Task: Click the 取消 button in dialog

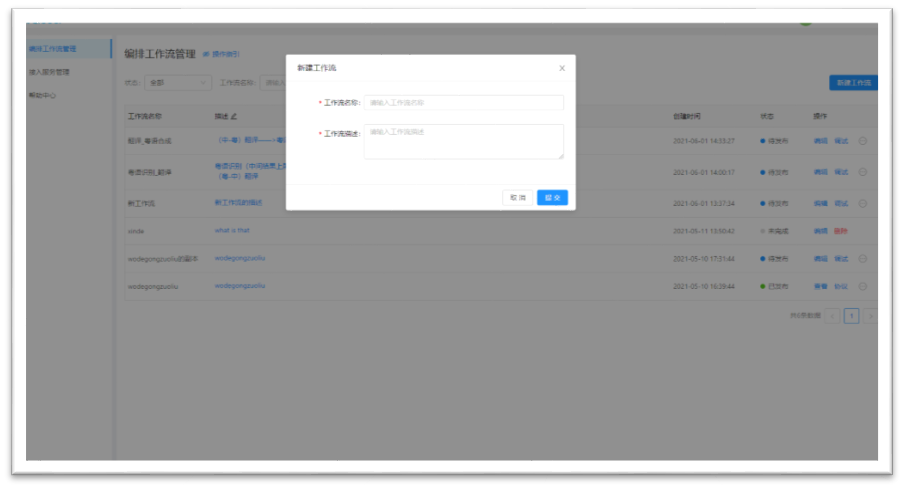Action: (x=517, y=197)
